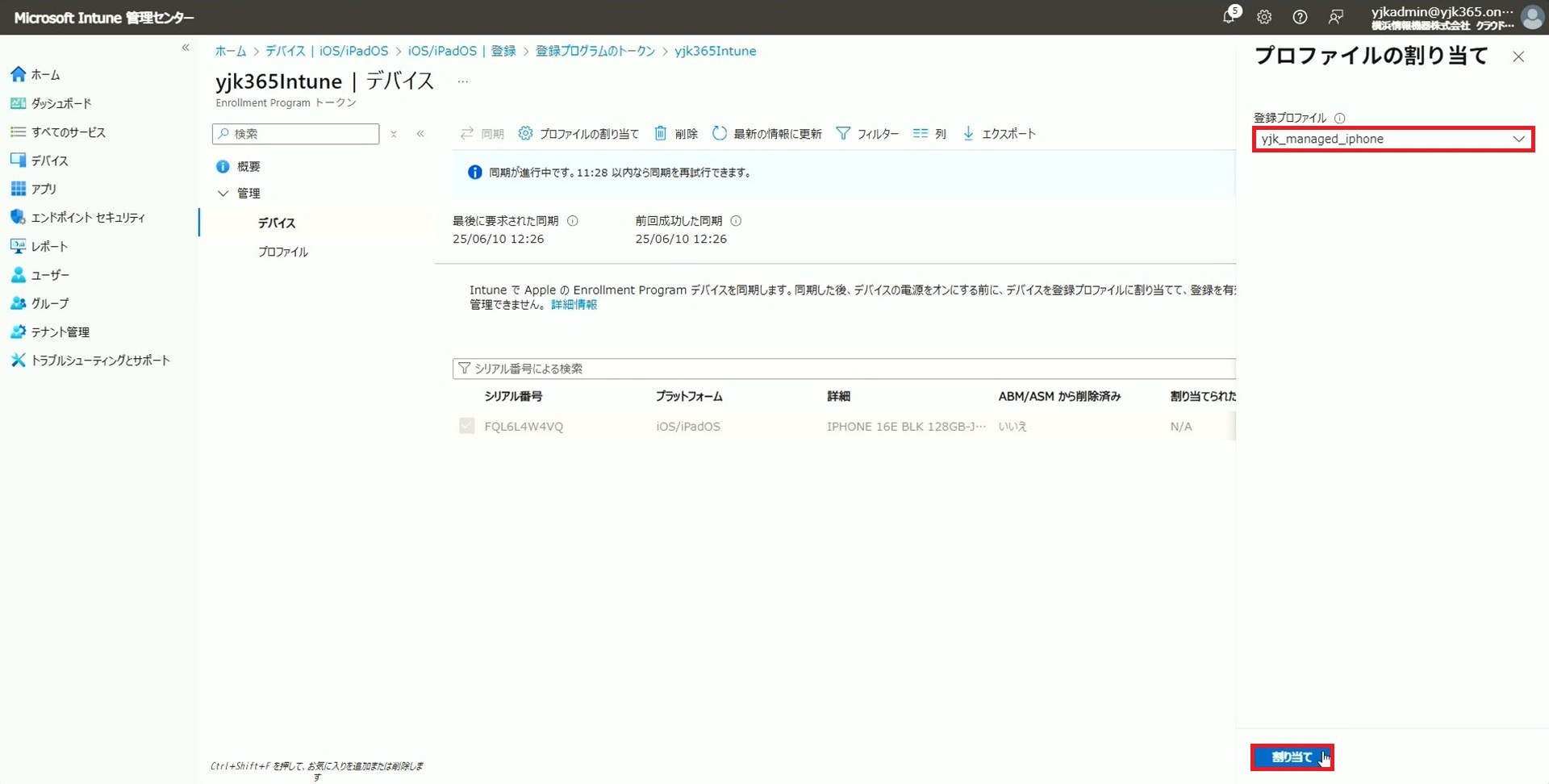Viewport: 1549px width, 784px height.
Task: Open the 列 columns option
Action: (x=929, y=134)
